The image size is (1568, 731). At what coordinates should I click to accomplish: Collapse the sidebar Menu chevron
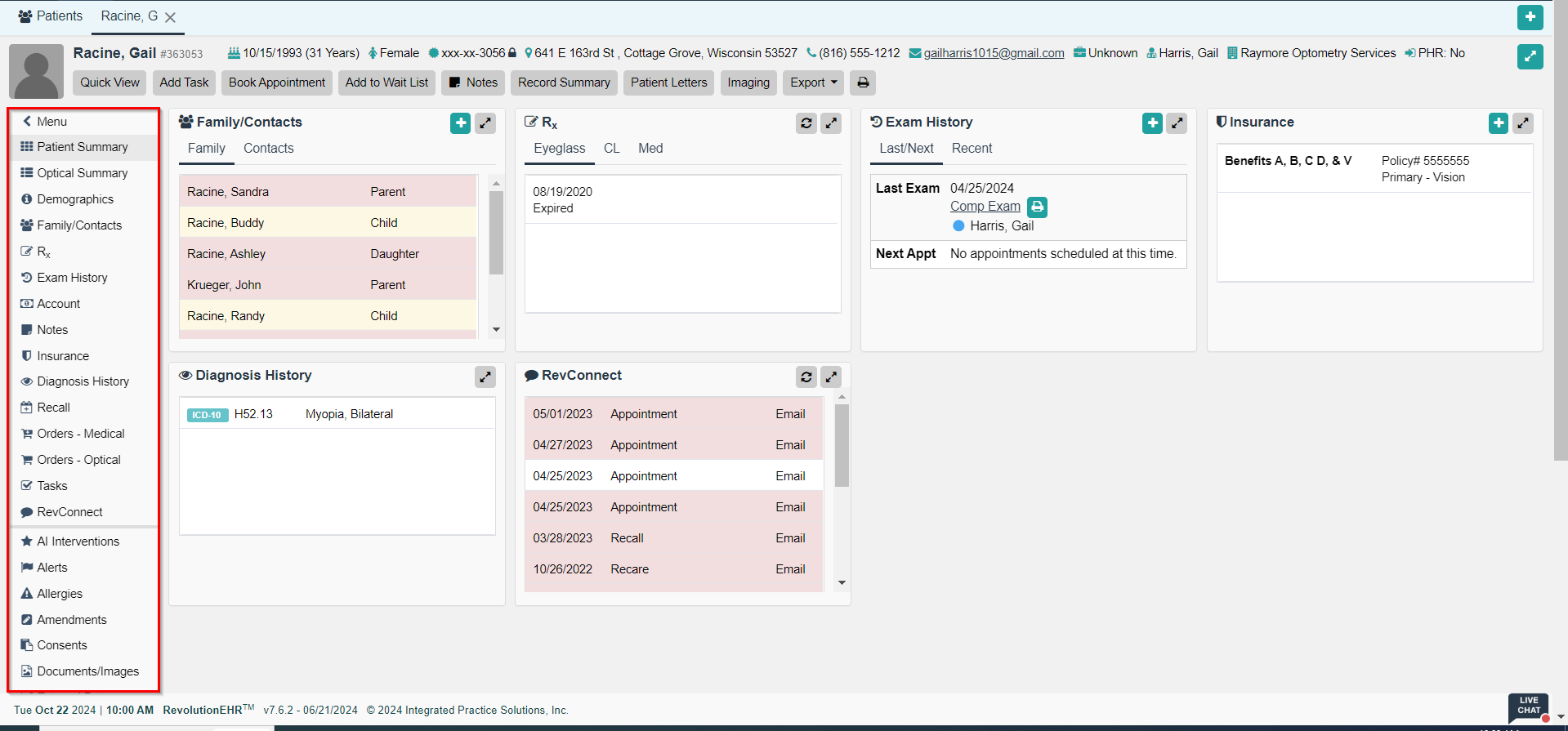pyautogui.click(x=28, y=121)
